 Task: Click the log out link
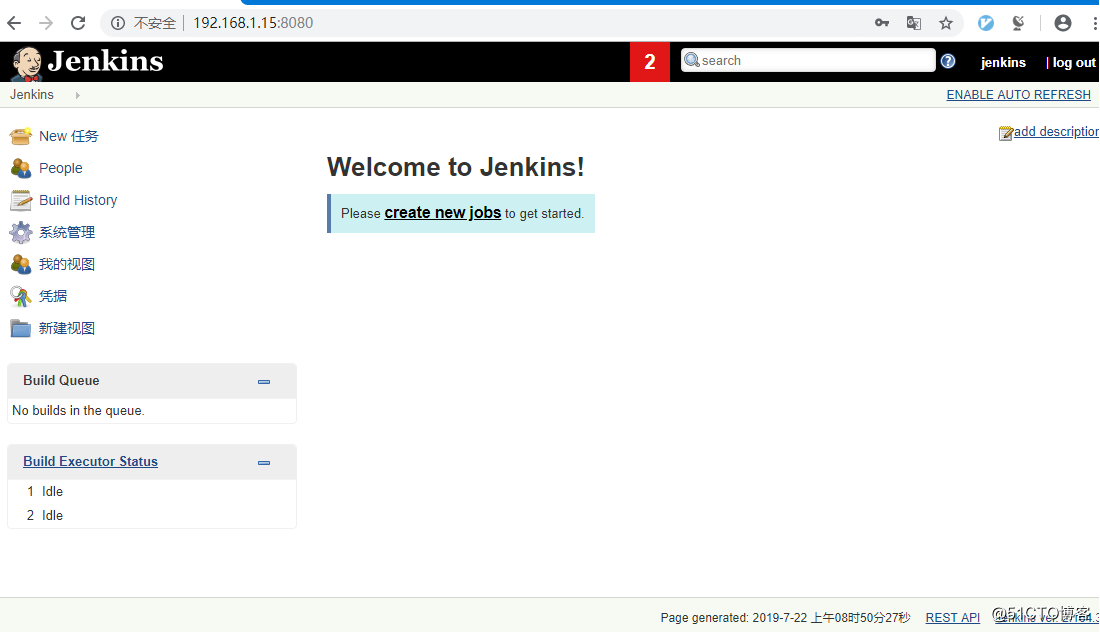pos(1074,62)
